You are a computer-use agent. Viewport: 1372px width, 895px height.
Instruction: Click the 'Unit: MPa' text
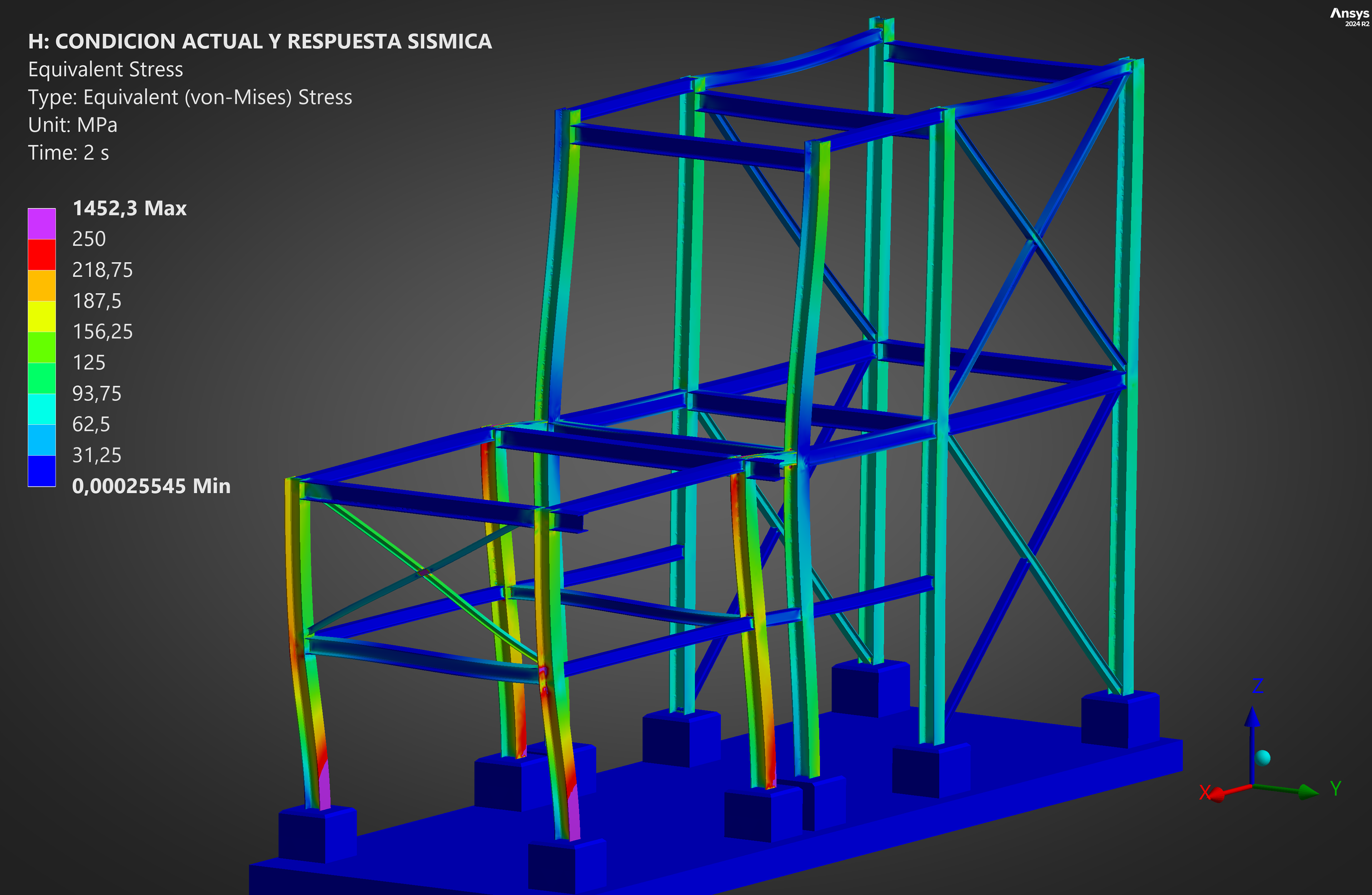(x=73, y=125)
